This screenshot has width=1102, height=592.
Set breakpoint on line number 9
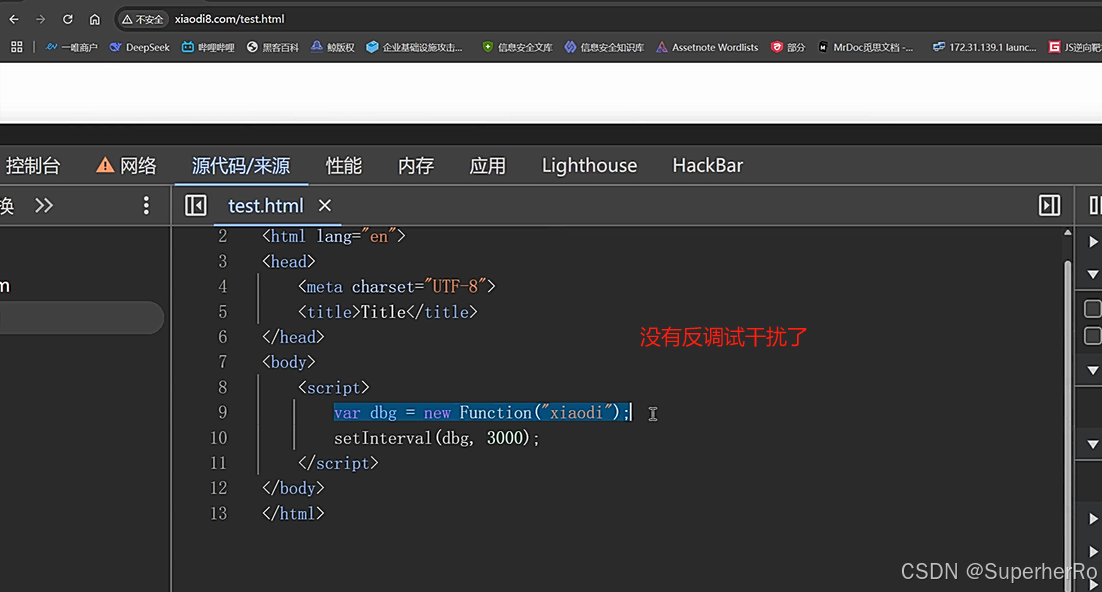pyautogui.click(x=223, y=413)
